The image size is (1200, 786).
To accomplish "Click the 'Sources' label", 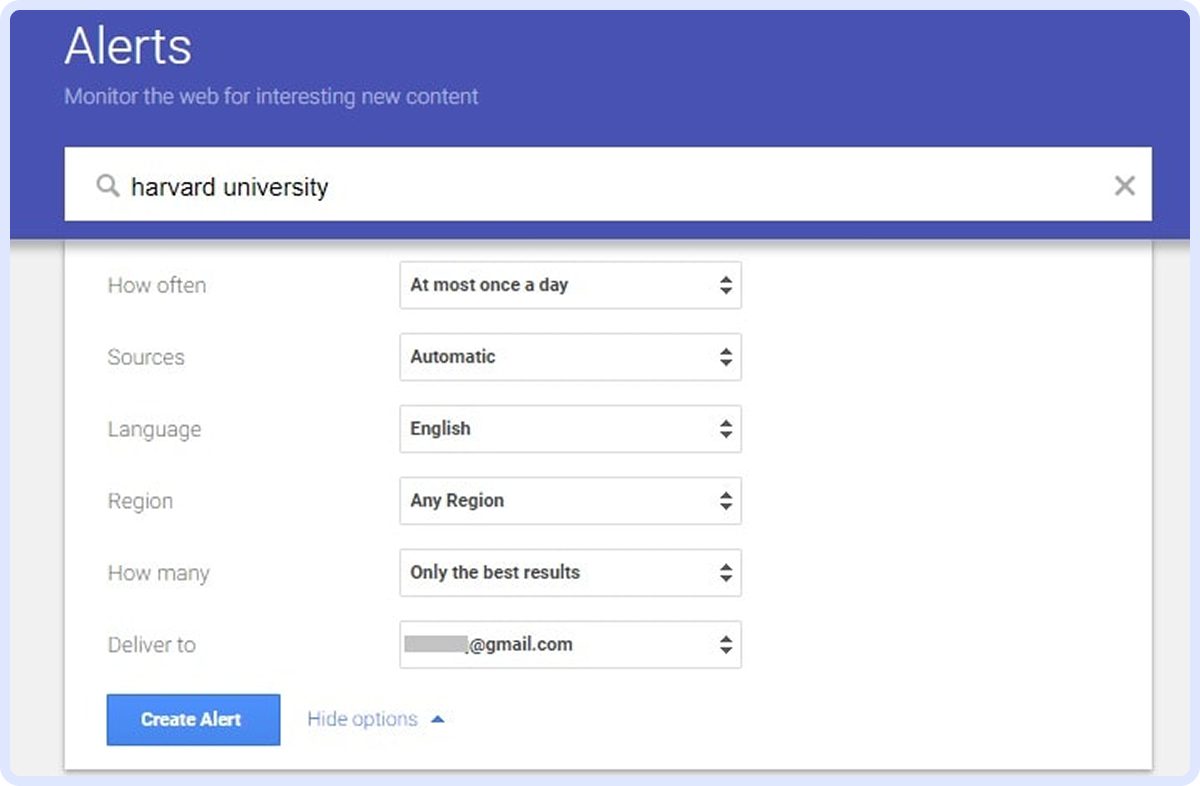I will click(x=146, y=357).
